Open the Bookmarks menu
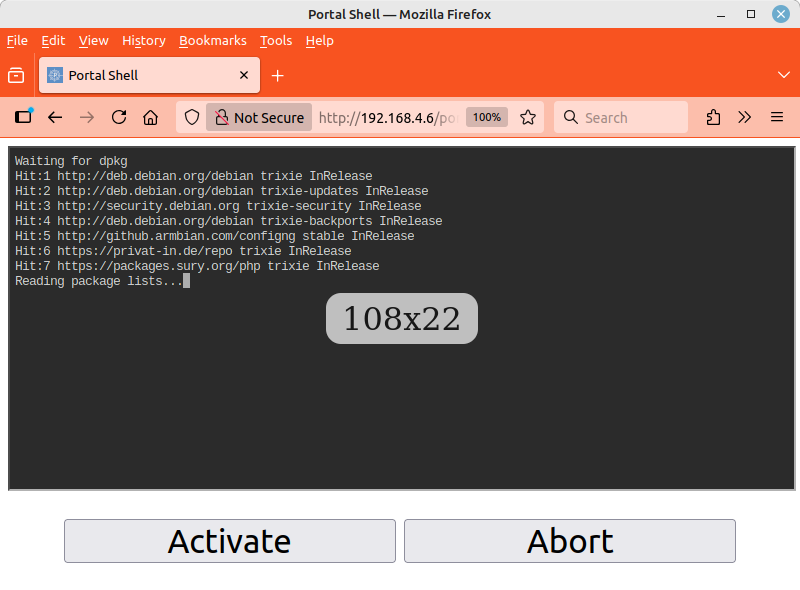Viewport: 800px width, 590px height. click(x=212, y=41)
